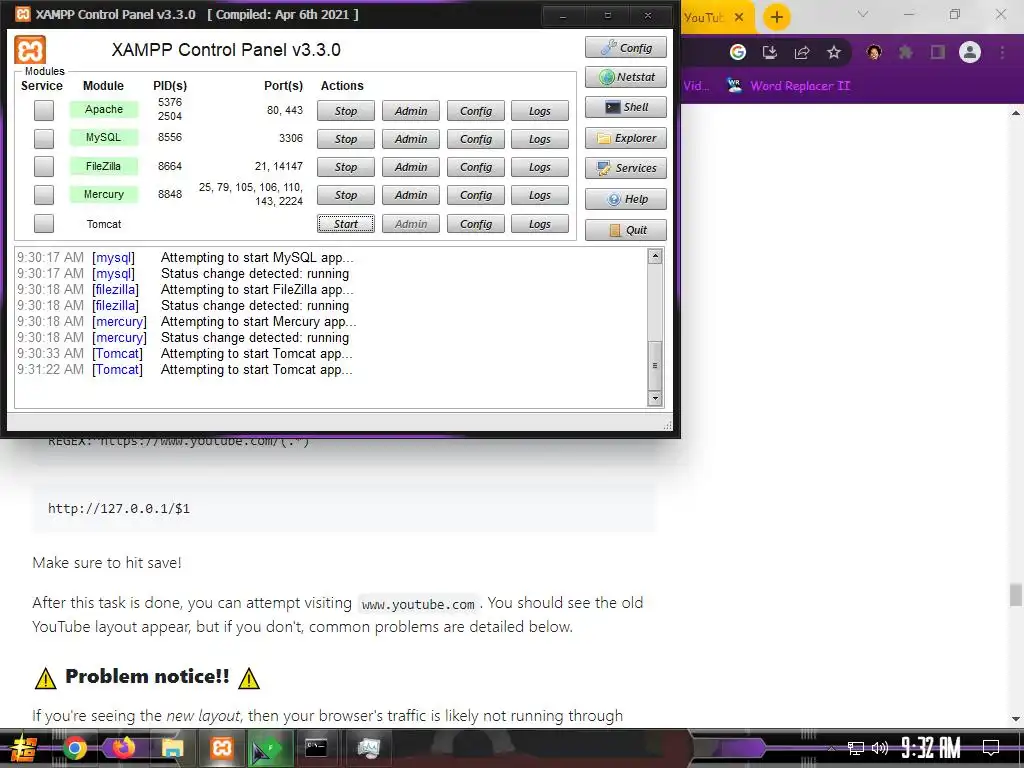Viewport: 1024px width, 768px height.
Task: Toggle the Mercury service checkbox
Action: point(44,195)
